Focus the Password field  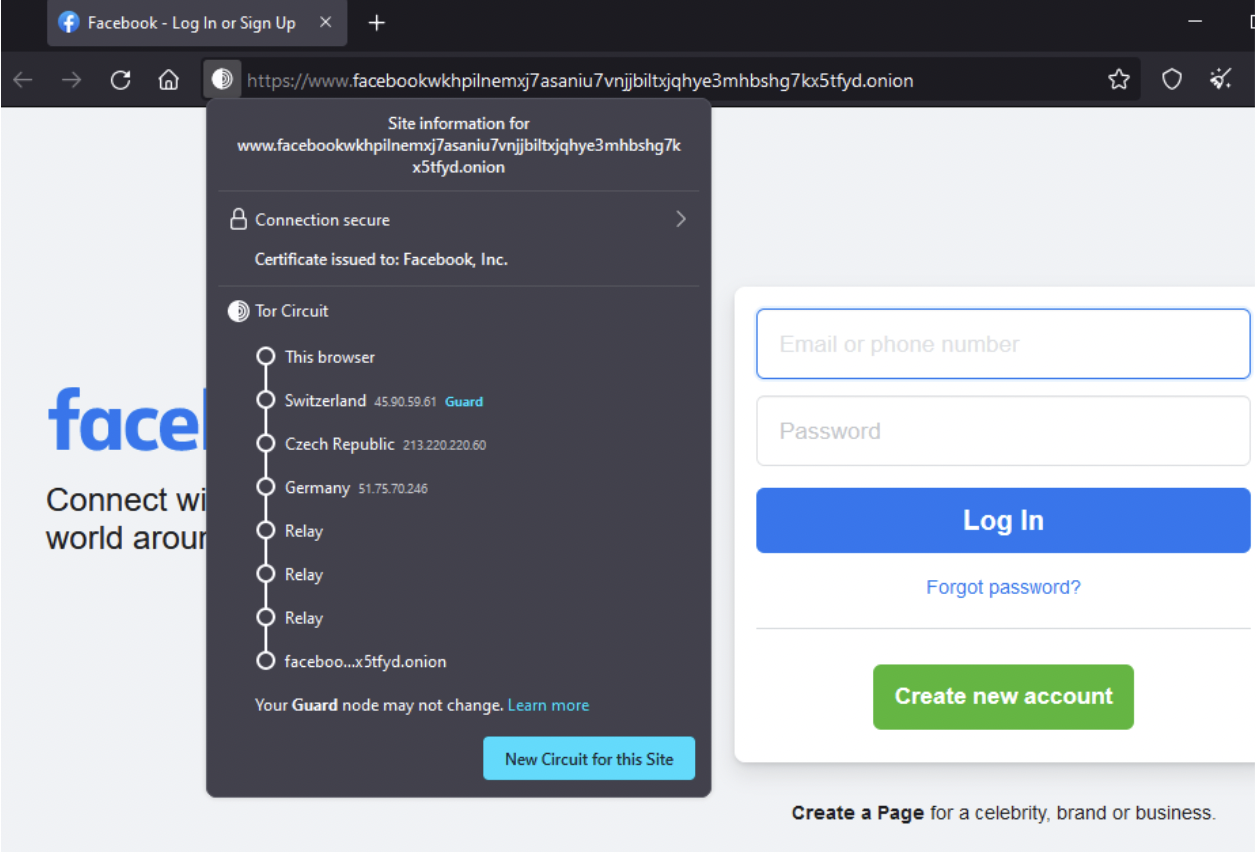(1003, 431)
